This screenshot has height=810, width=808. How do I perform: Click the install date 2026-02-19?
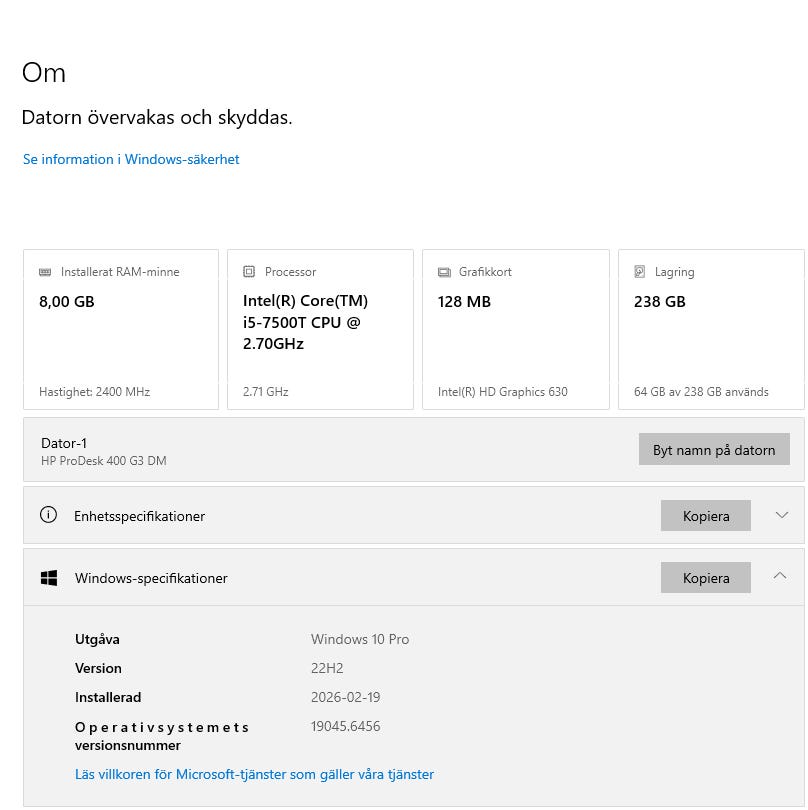[346, 697]
